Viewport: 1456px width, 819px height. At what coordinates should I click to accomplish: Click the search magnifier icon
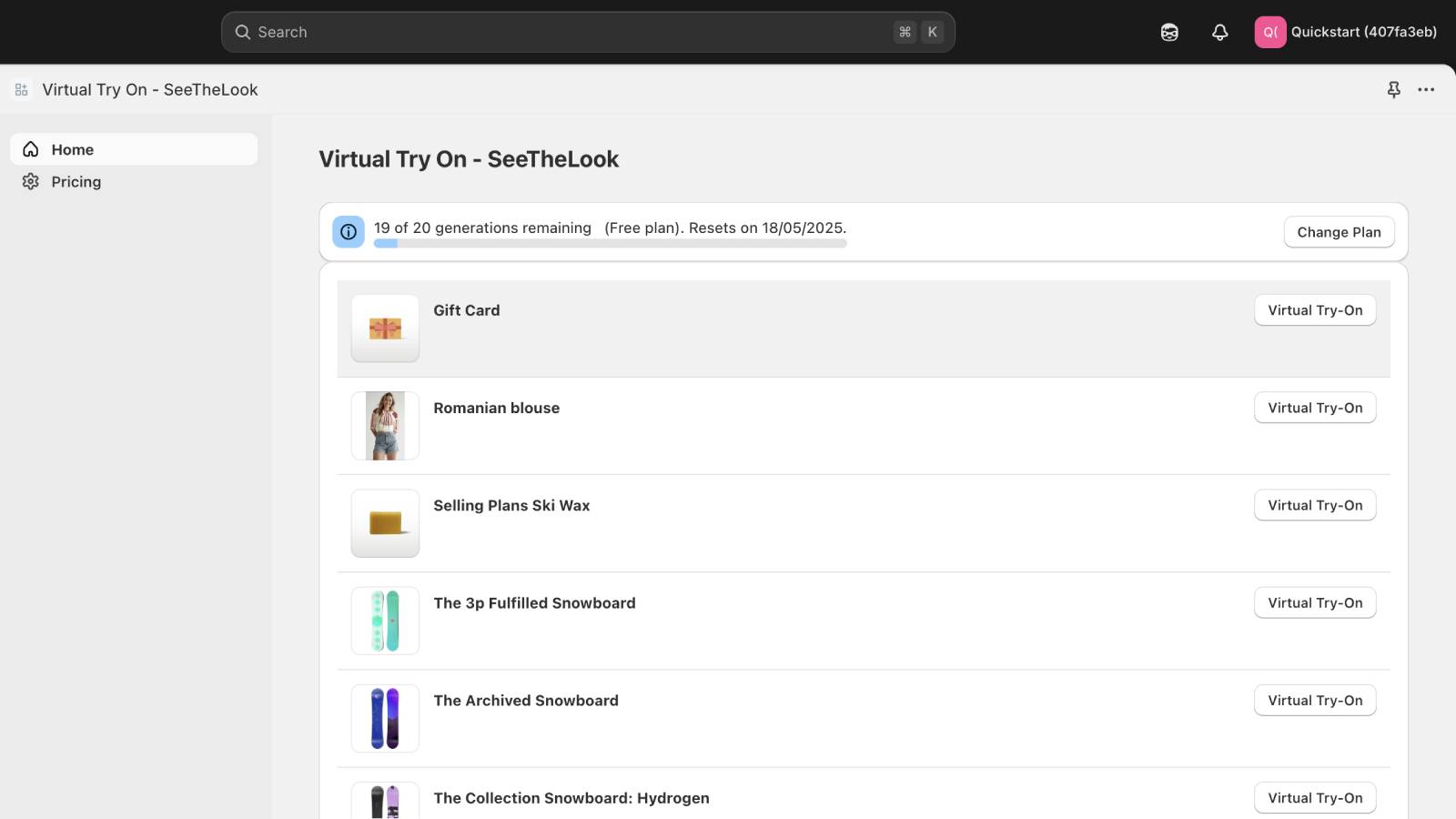243,32
